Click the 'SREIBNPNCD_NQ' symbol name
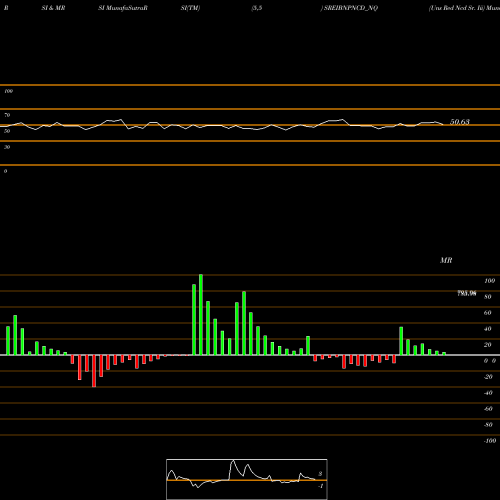500x500 pixels. [x=351, y=8]
